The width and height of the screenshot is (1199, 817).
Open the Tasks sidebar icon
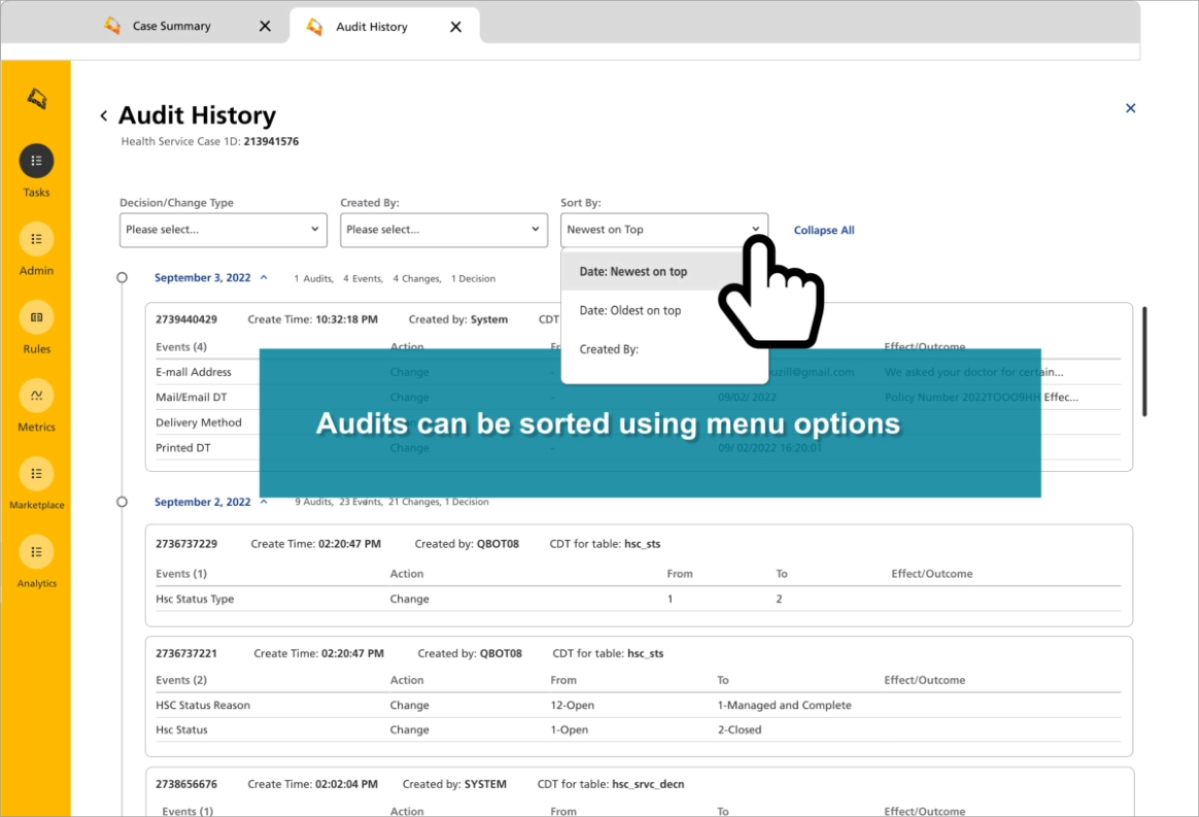(x=36, y=161)
